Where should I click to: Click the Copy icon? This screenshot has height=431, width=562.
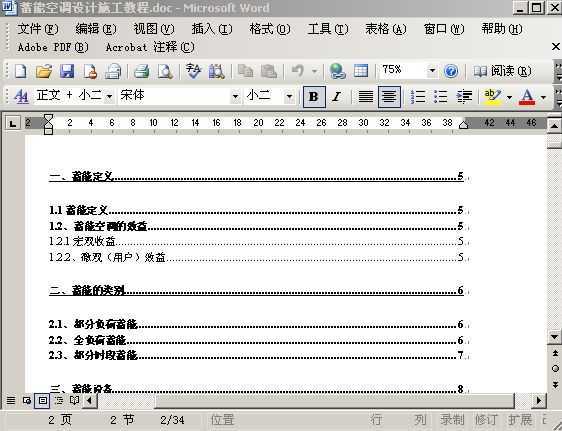pyautogui.click(x=246, y=71)
